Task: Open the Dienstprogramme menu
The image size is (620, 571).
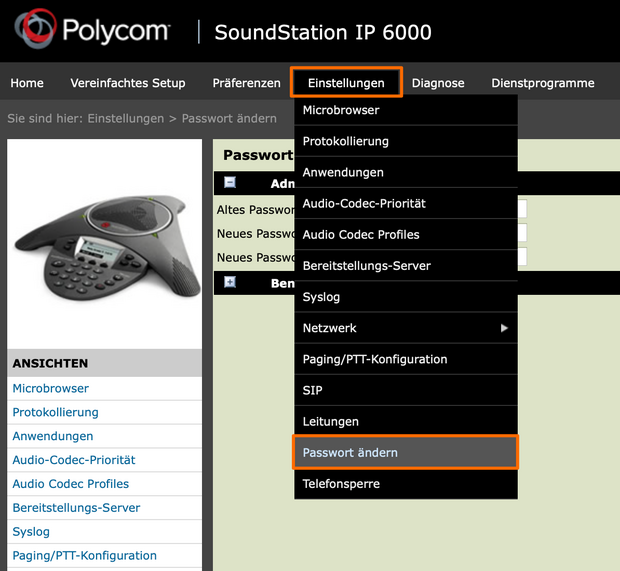Action: [542, 83]
